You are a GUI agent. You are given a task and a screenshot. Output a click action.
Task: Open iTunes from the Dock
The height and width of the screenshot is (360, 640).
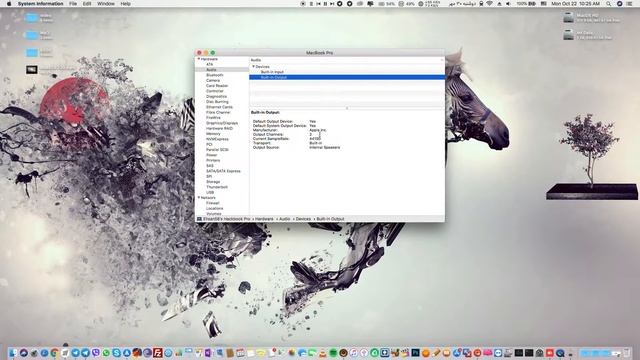[x=353, y=353]
